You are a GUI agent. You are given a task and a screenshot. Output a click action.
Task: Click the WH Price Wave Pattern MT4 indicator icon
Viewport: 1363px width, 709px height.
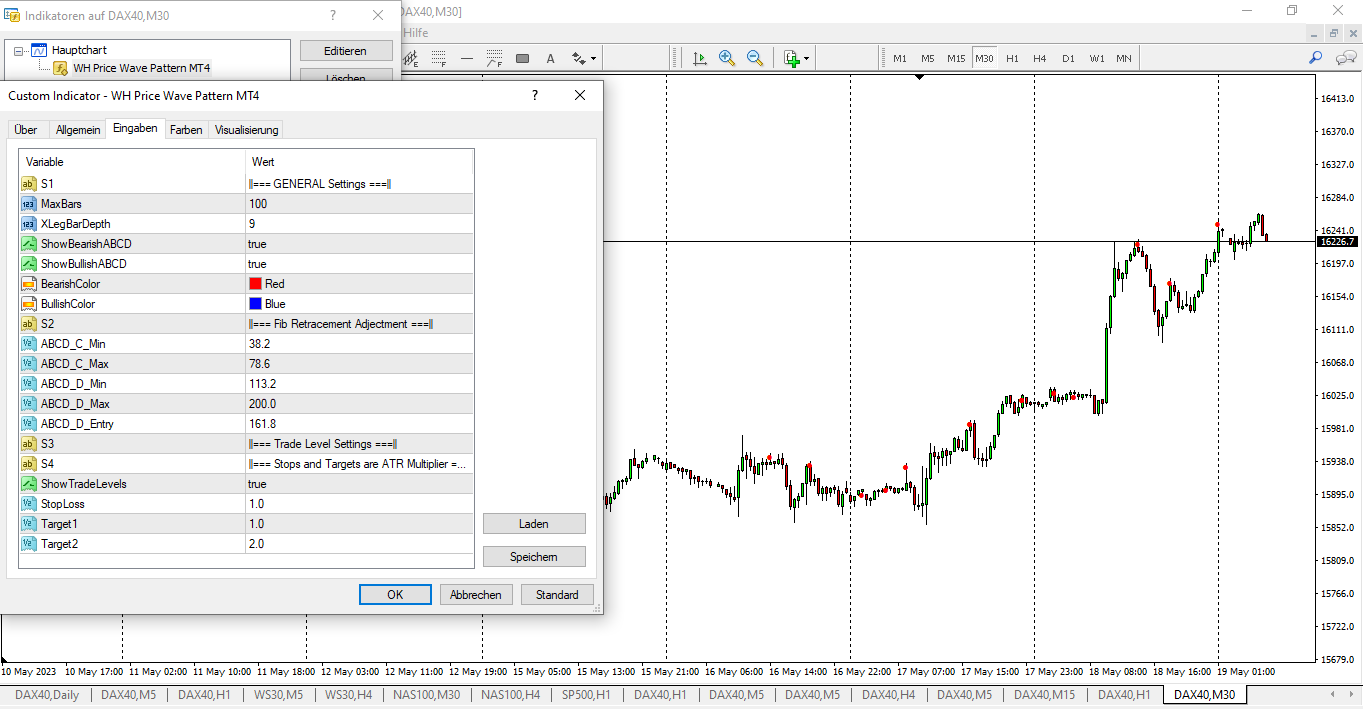pyautogui.click(x=60, y=68)
